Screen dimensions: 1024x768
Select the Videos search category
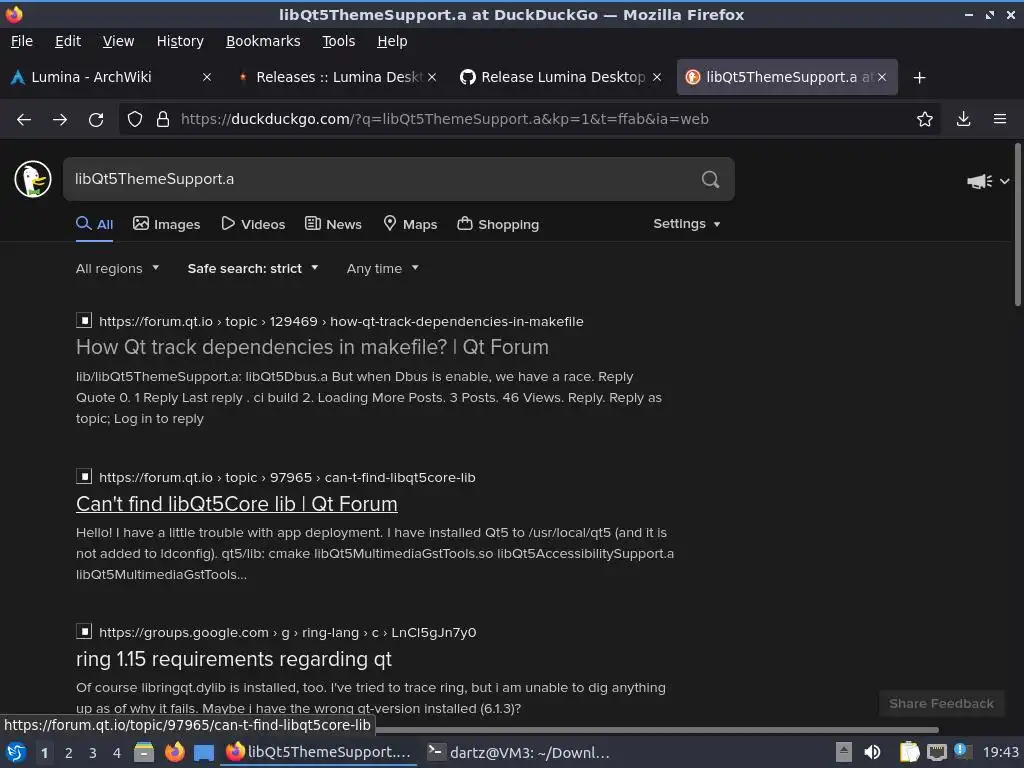[x=253, y=224]
